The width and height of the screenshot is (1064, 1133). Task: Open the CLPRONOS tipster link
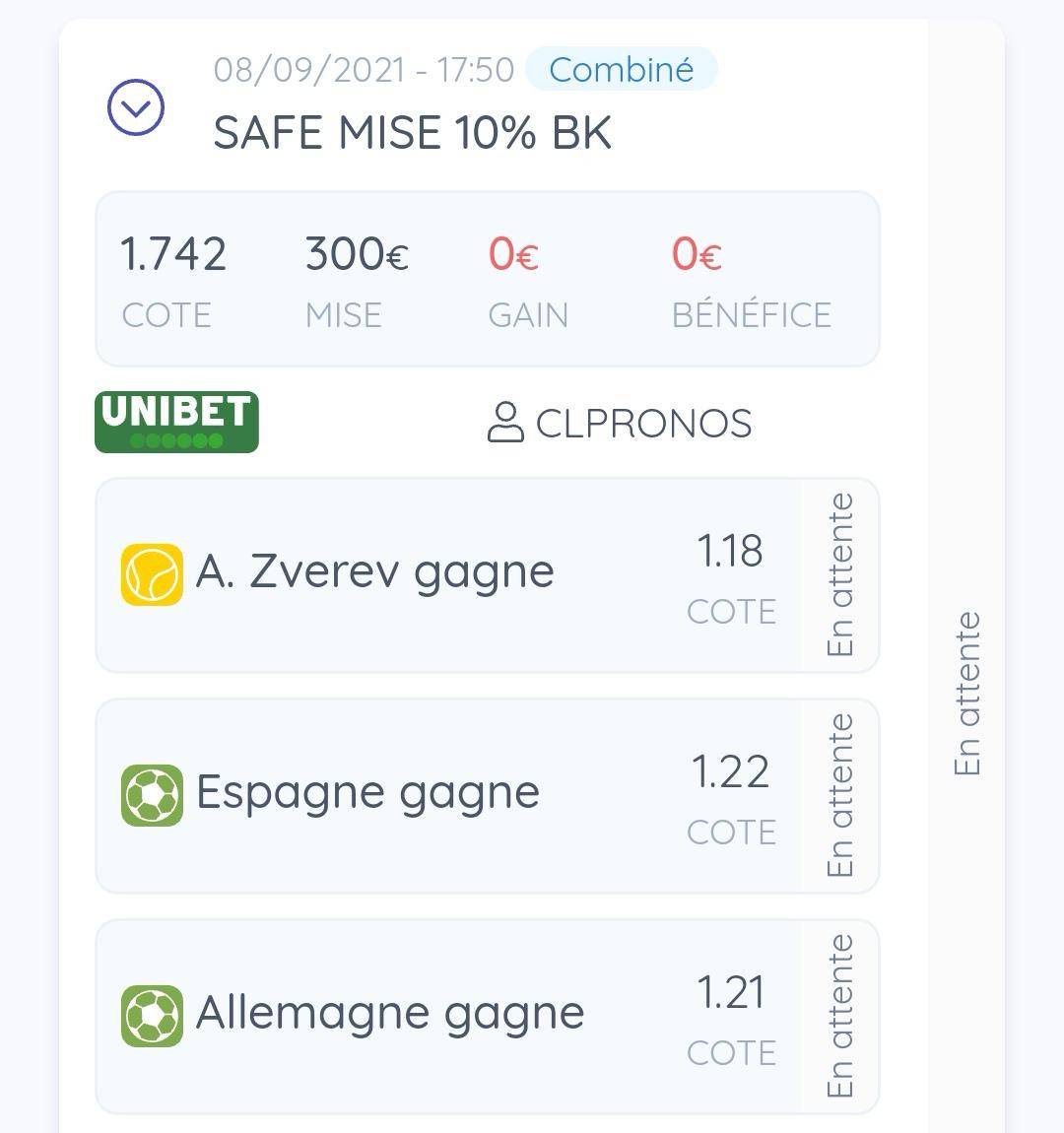pyautogui.click(x=643, y=424)
